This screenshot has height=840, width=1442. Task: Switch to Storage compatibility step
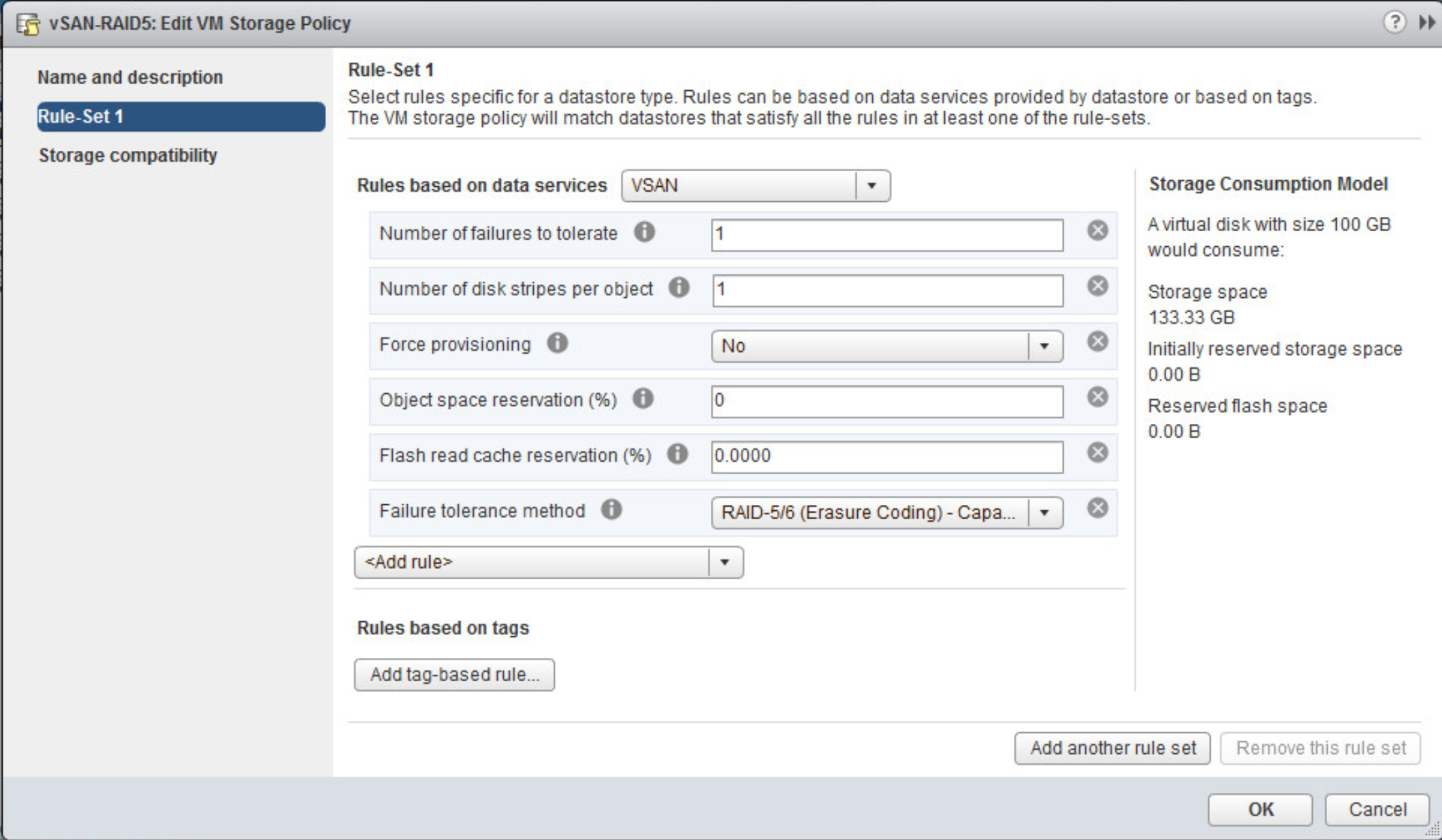tap(128, 155)
